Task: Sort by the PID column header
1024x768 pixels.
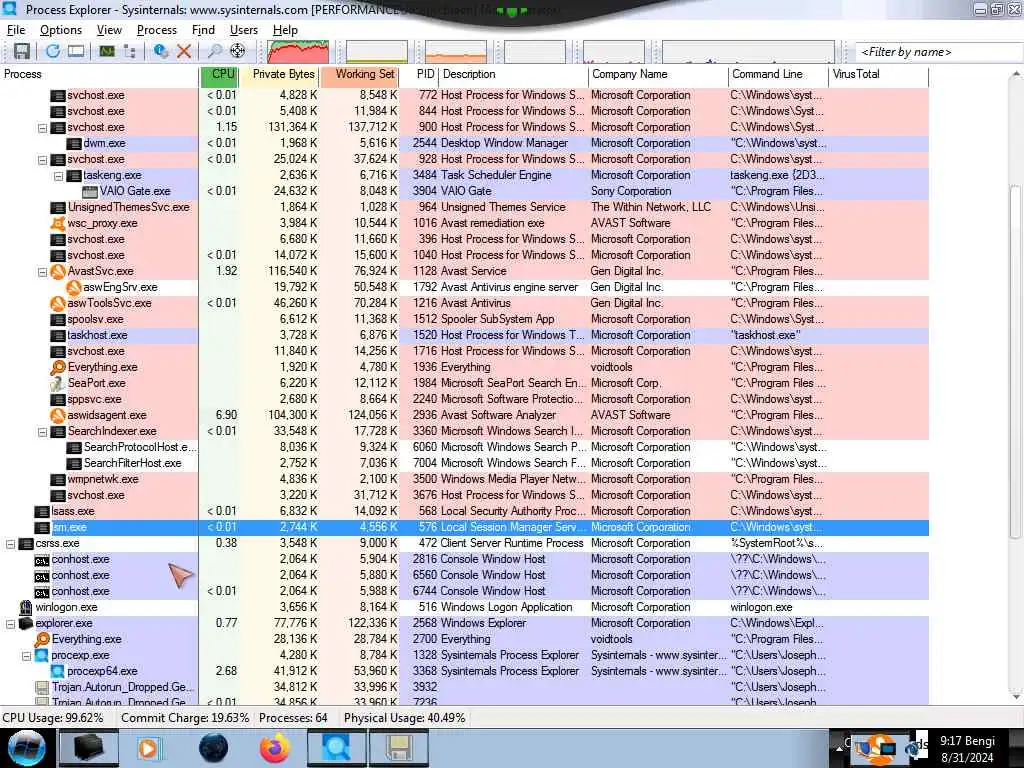Action: pyautogui.click(x=419, y=74)
